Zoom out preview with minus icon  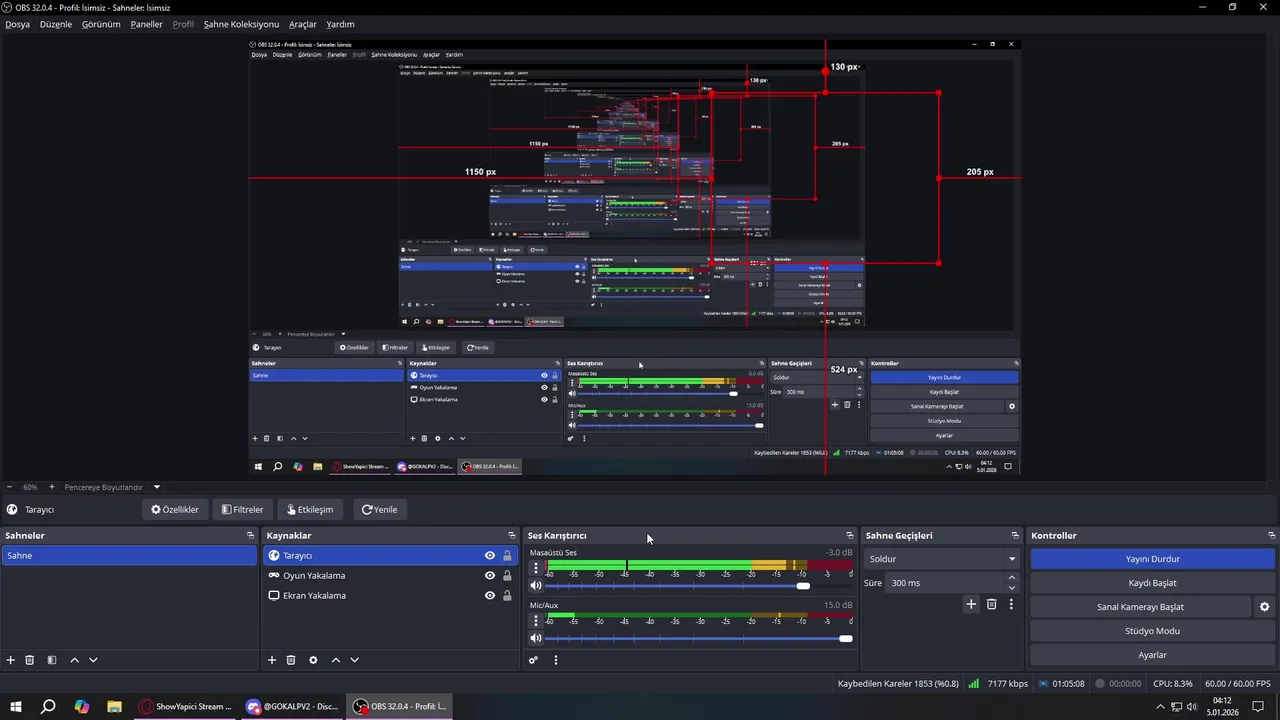(x=9, y=487)
